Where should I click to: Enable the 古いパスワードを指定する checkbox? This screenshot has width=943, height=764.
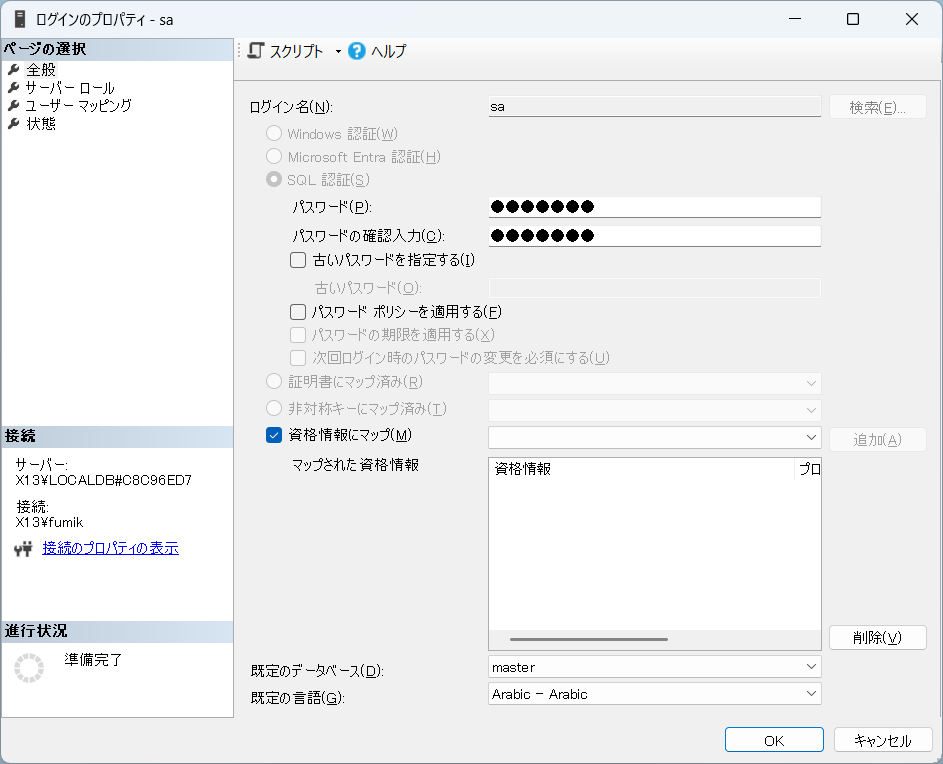pyautogui.click(x=297, y=260)
